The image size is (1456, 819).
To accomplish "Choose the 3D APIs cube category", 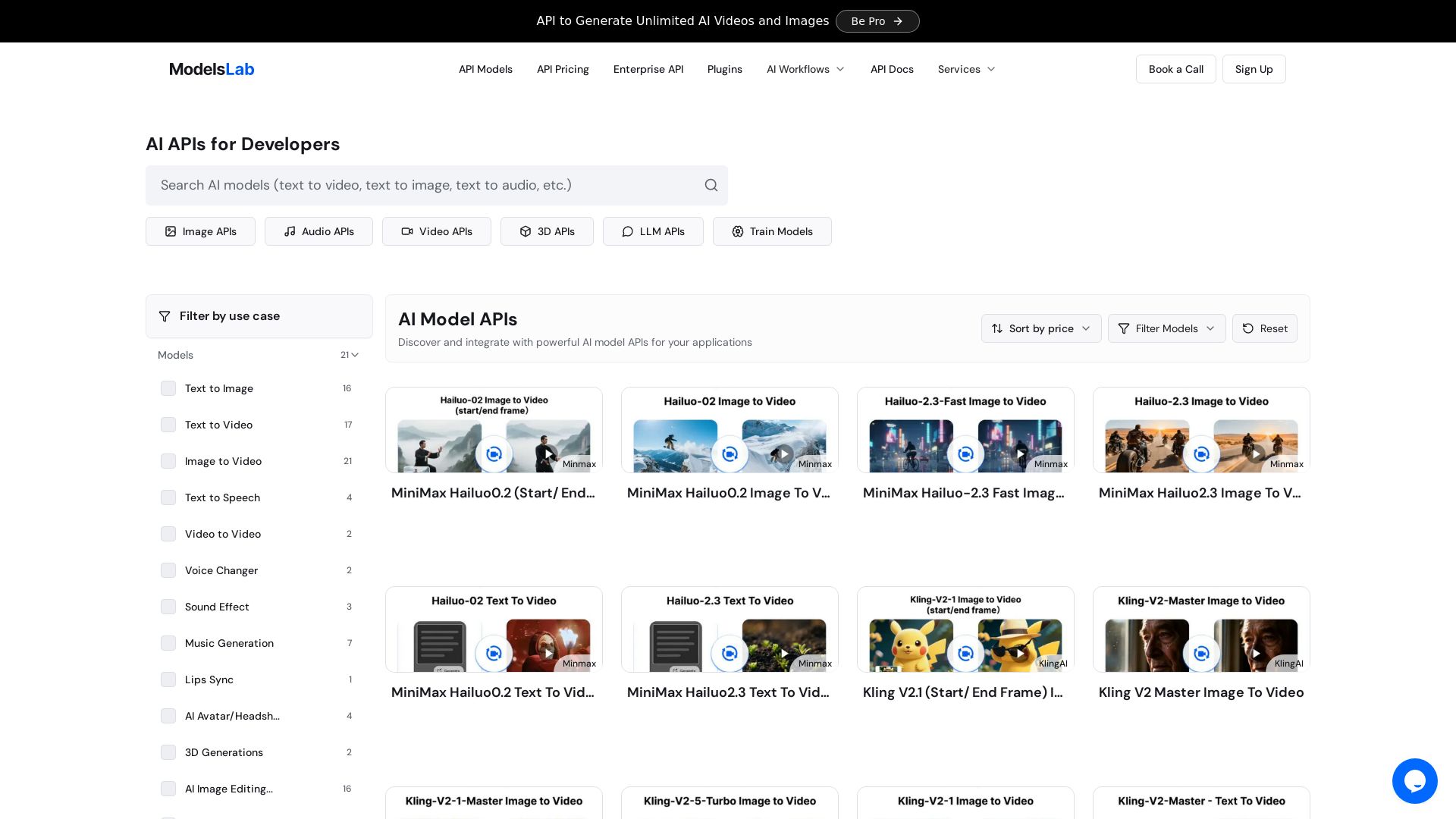I will pos(546,231).
